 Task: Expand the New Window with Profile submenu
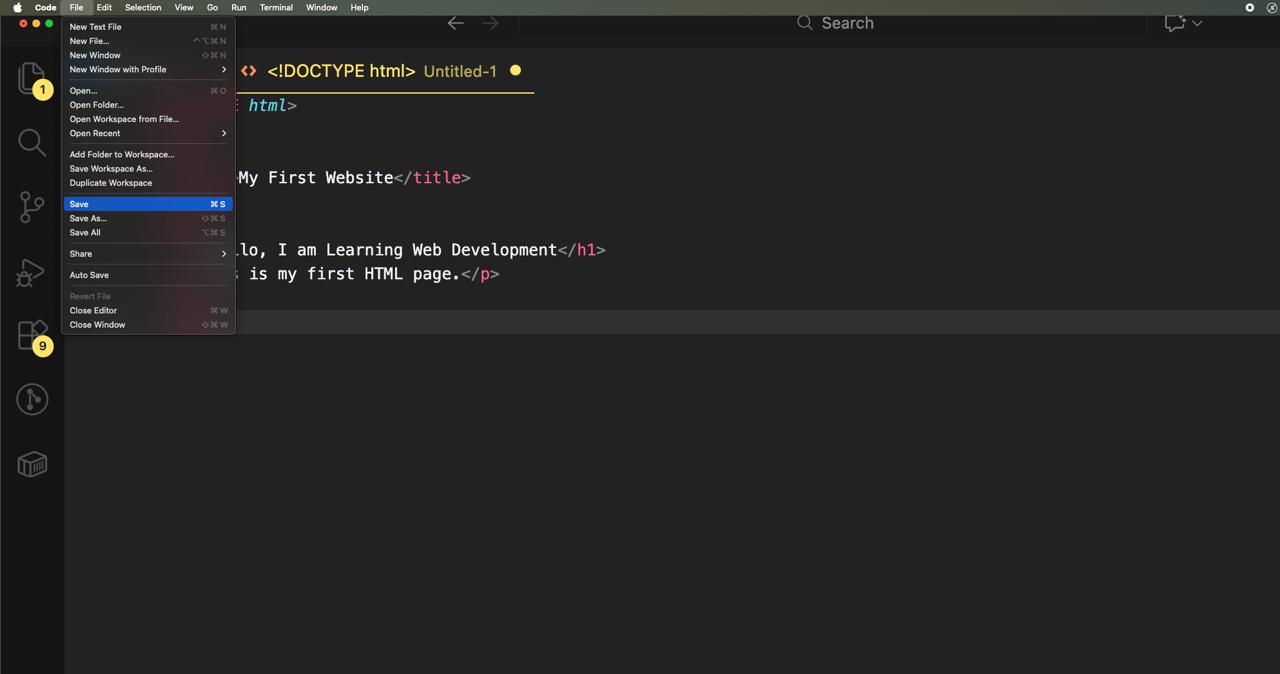[117, 69]
